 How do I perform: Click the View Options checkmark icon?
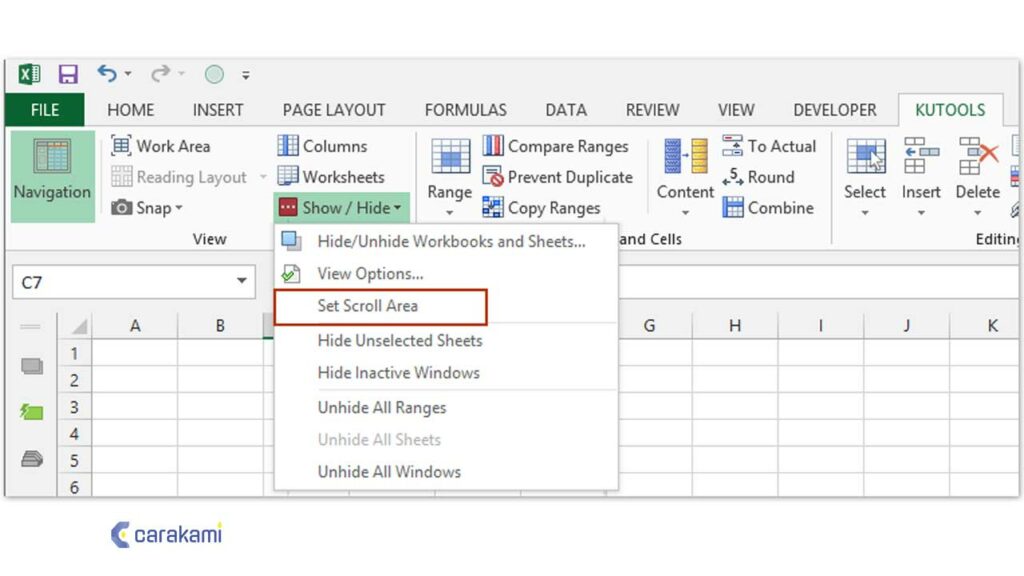291,274
